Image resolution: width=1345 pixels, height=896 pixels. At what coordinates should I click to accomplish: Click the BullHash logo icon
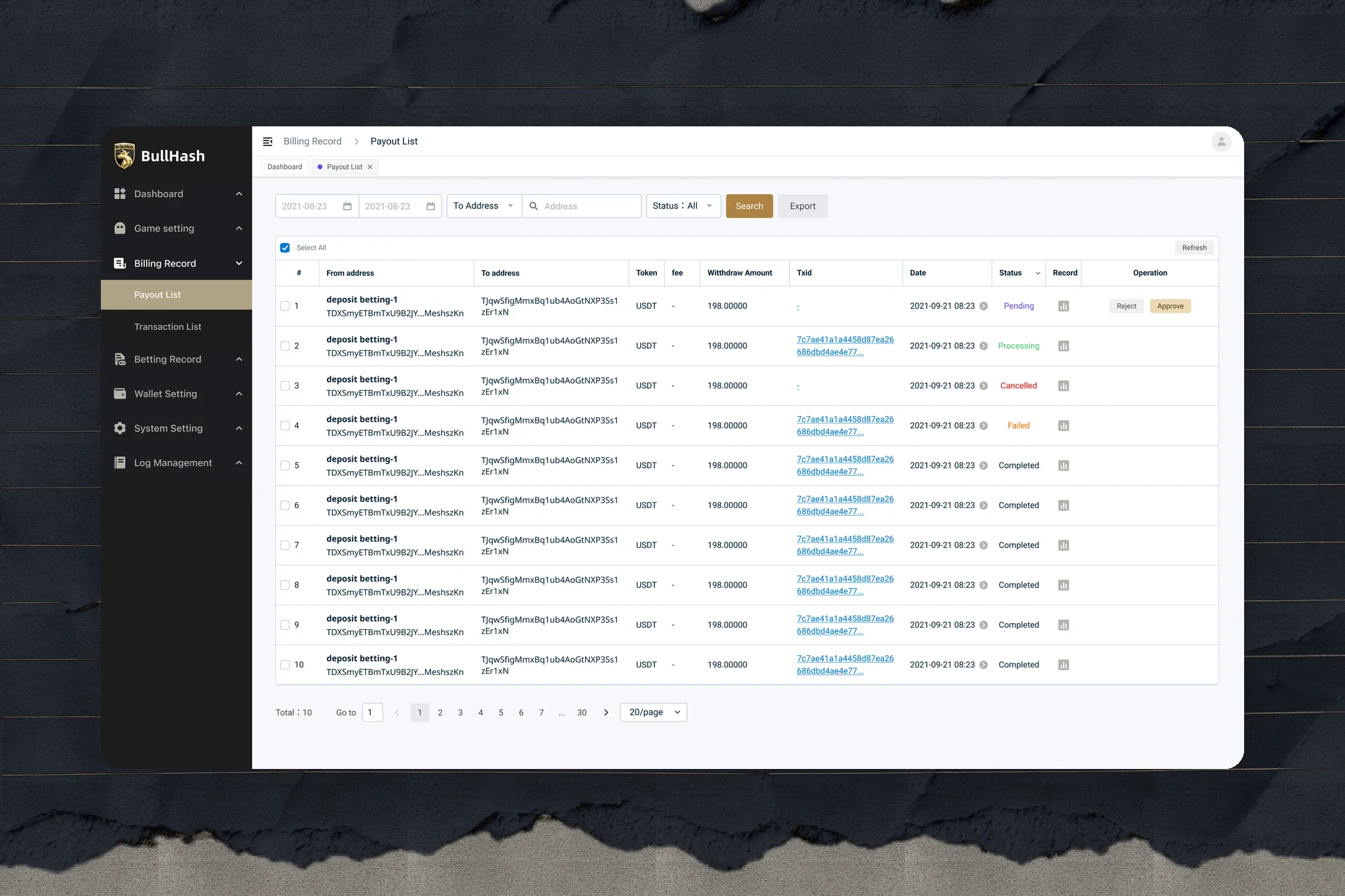(x=124, y=155)
